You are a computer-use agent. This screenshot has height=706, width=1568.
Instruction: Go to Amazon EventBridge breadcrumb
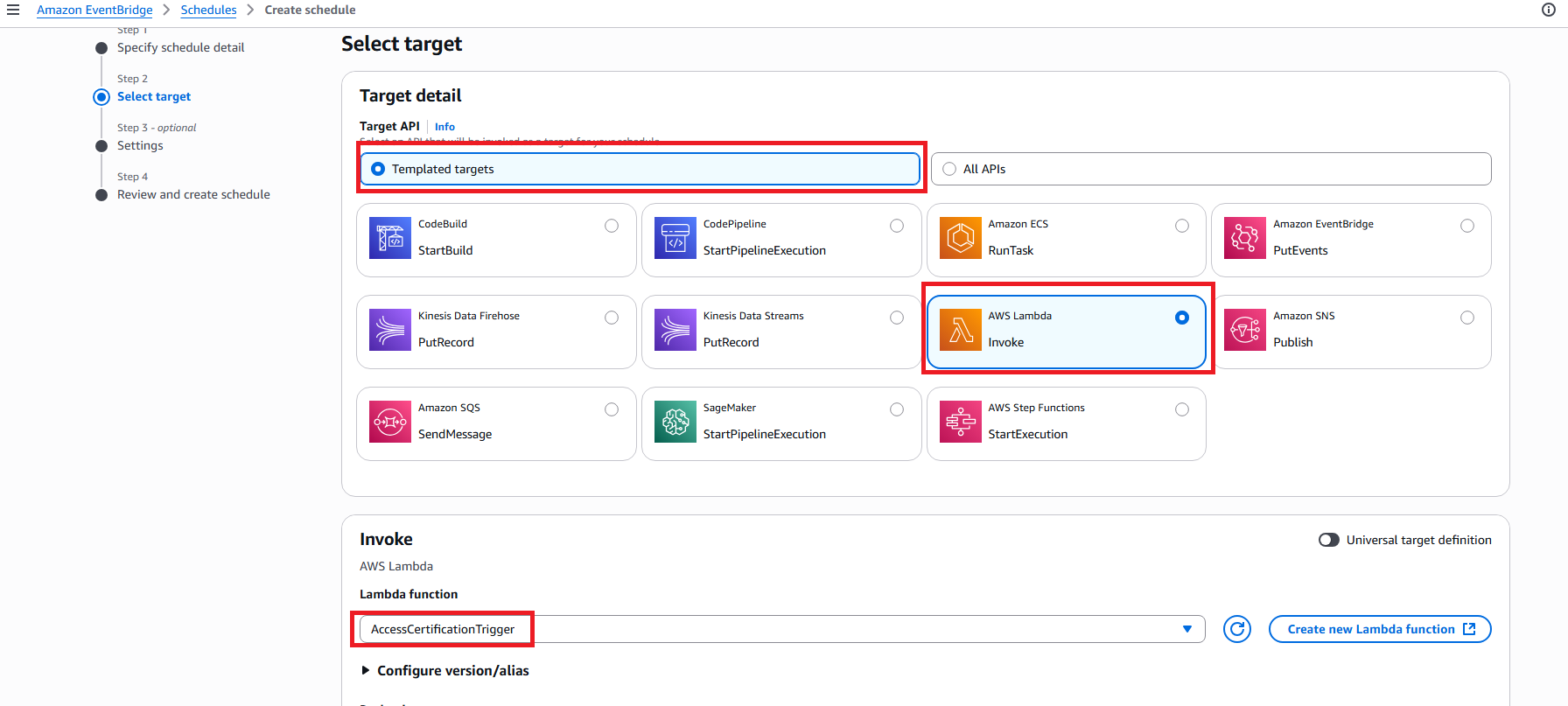[x=94, y=10]
